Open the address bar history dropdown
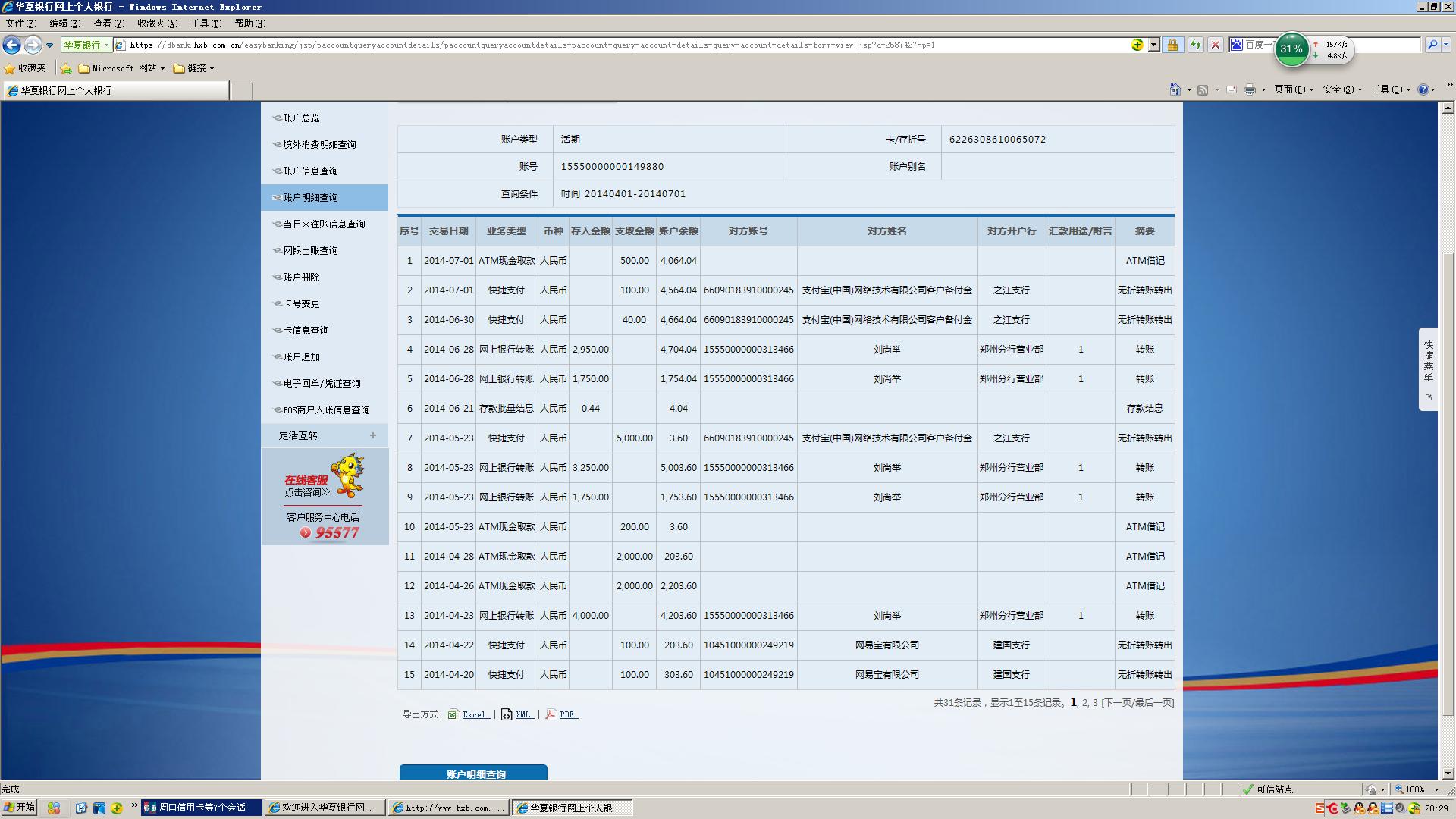Screen dimensions: 1456x819 click(1153, 45)
